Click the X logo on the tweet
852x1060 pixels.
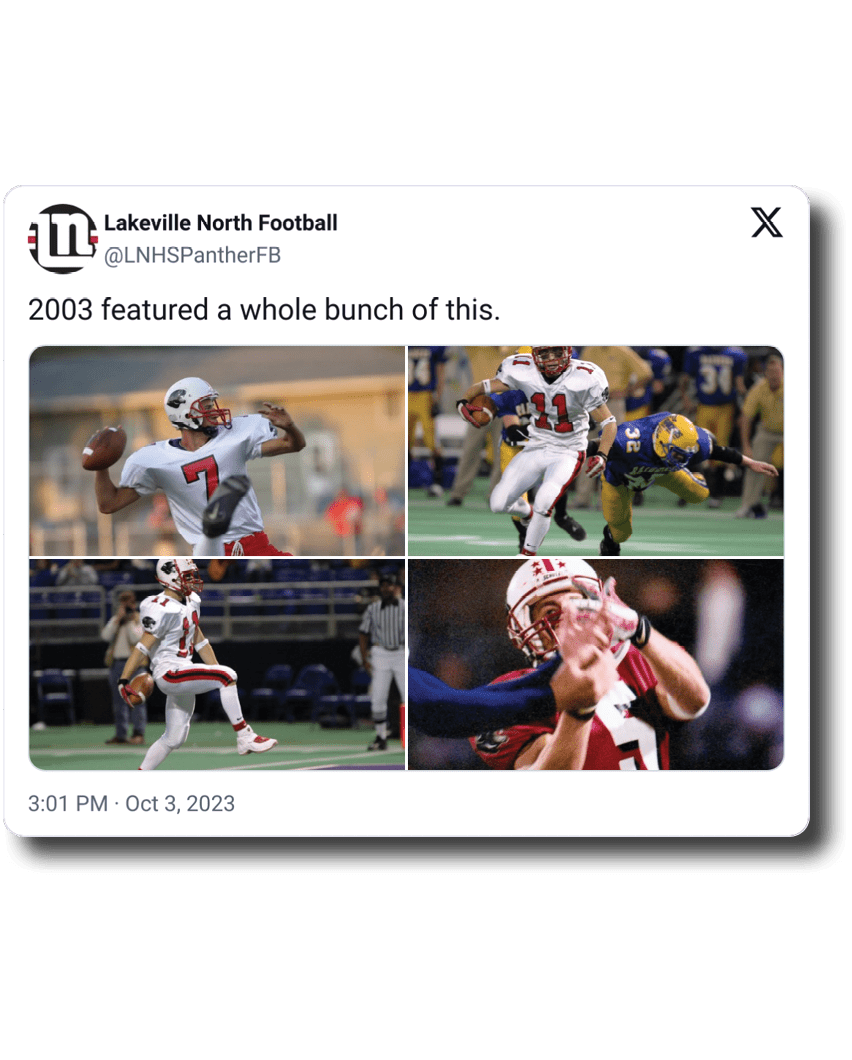[x=767, y=222]
